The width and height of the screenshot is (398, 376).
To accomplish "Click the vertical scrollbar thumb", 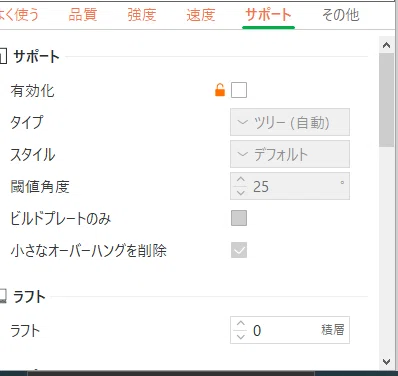I will coord(387,100).
